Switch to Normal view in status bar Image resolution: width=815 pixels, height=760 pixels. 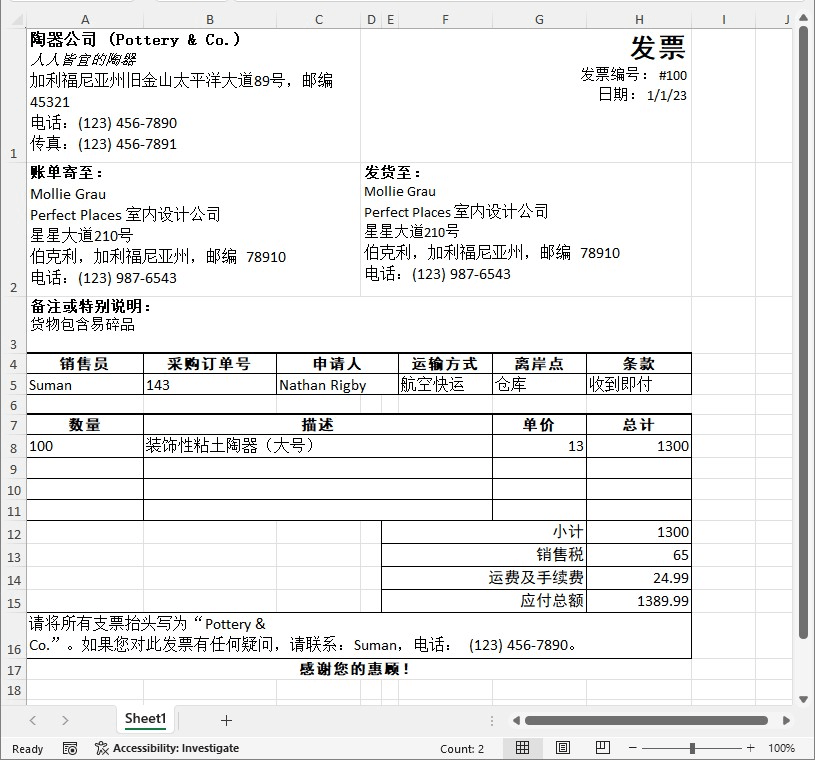(520, 748)
